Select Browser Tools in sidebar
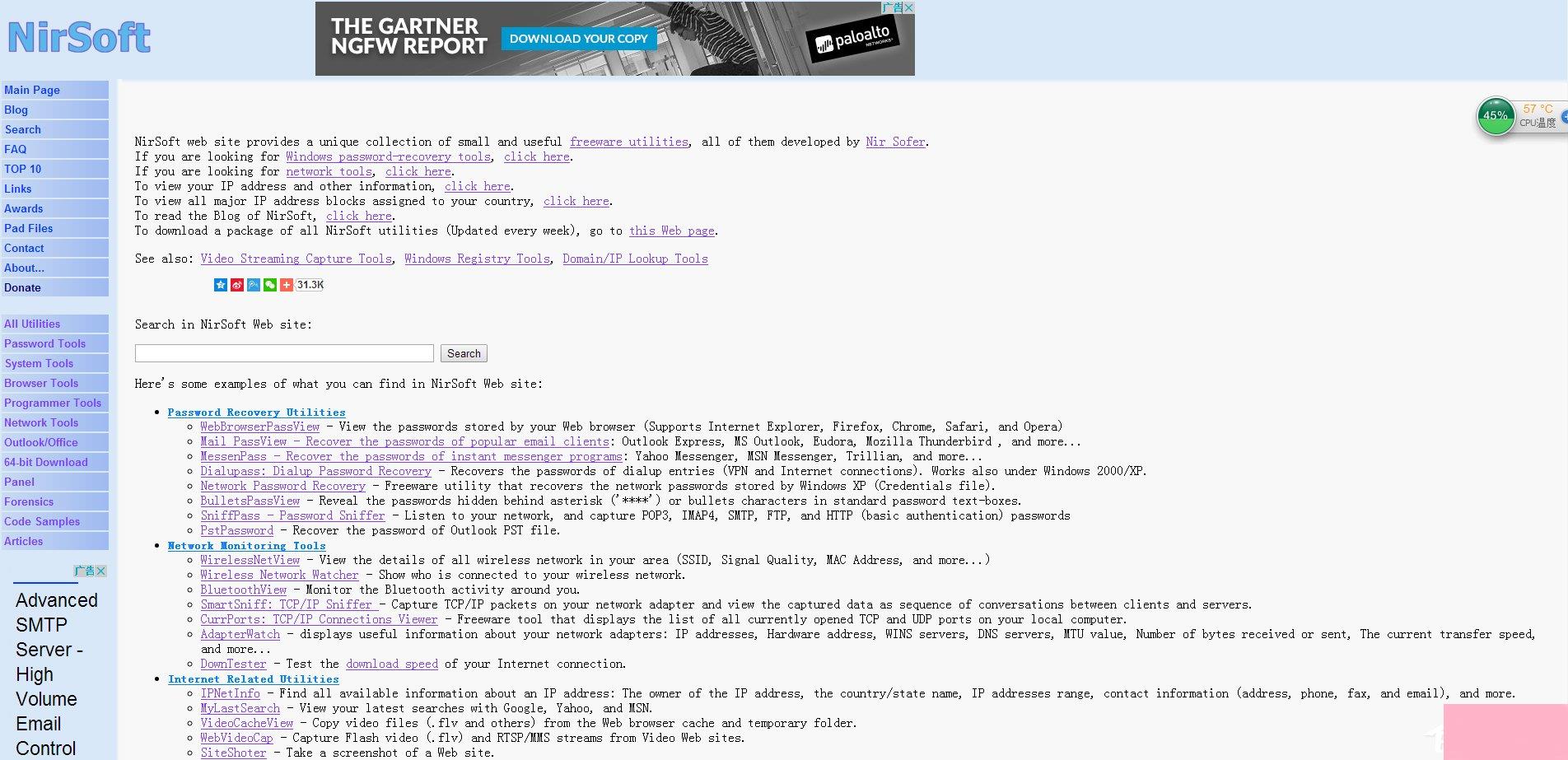This screenshot has height=760, width=1568. tap(55, 383)
